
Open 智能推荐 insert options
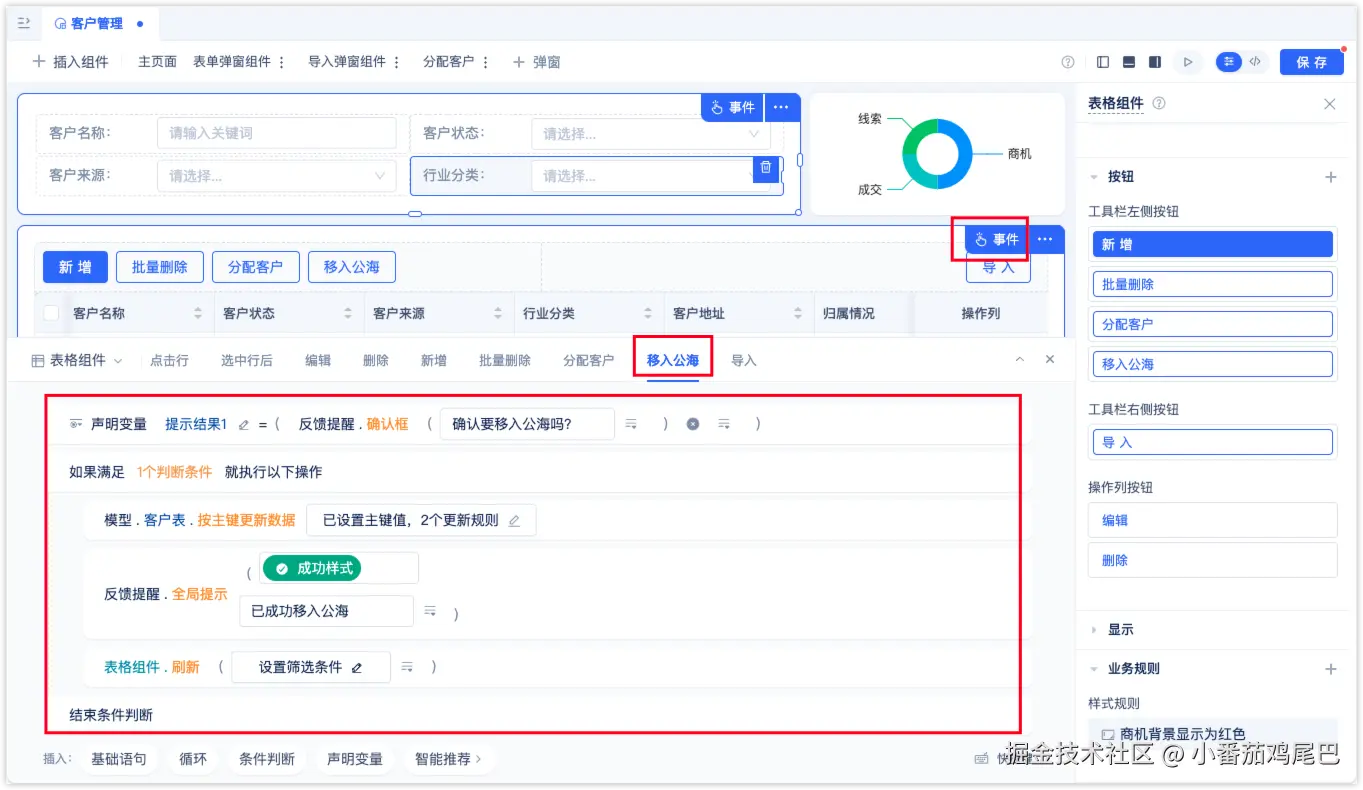pyautogui.click(x=448, y=759)
